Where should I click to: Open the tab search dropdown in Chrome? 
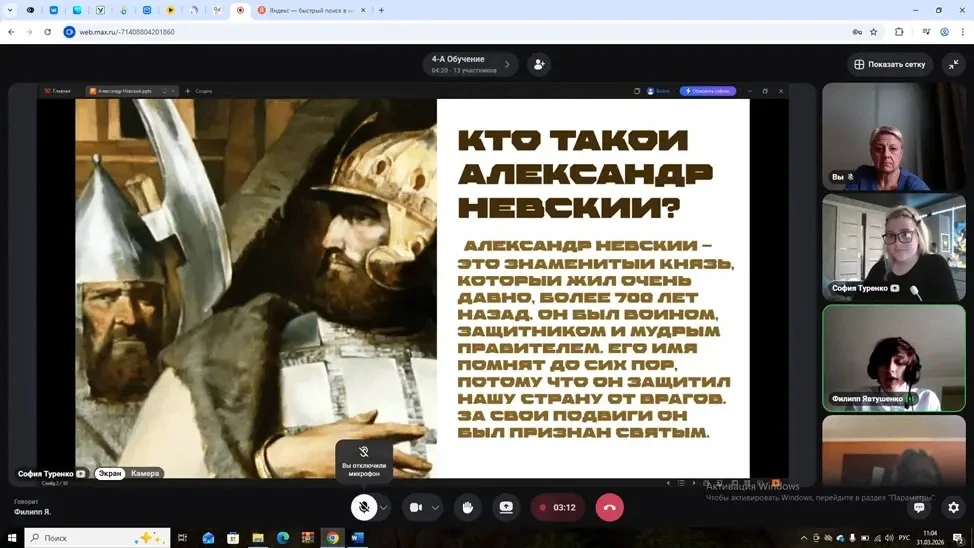pyautogui.click(x=10, y=11)
